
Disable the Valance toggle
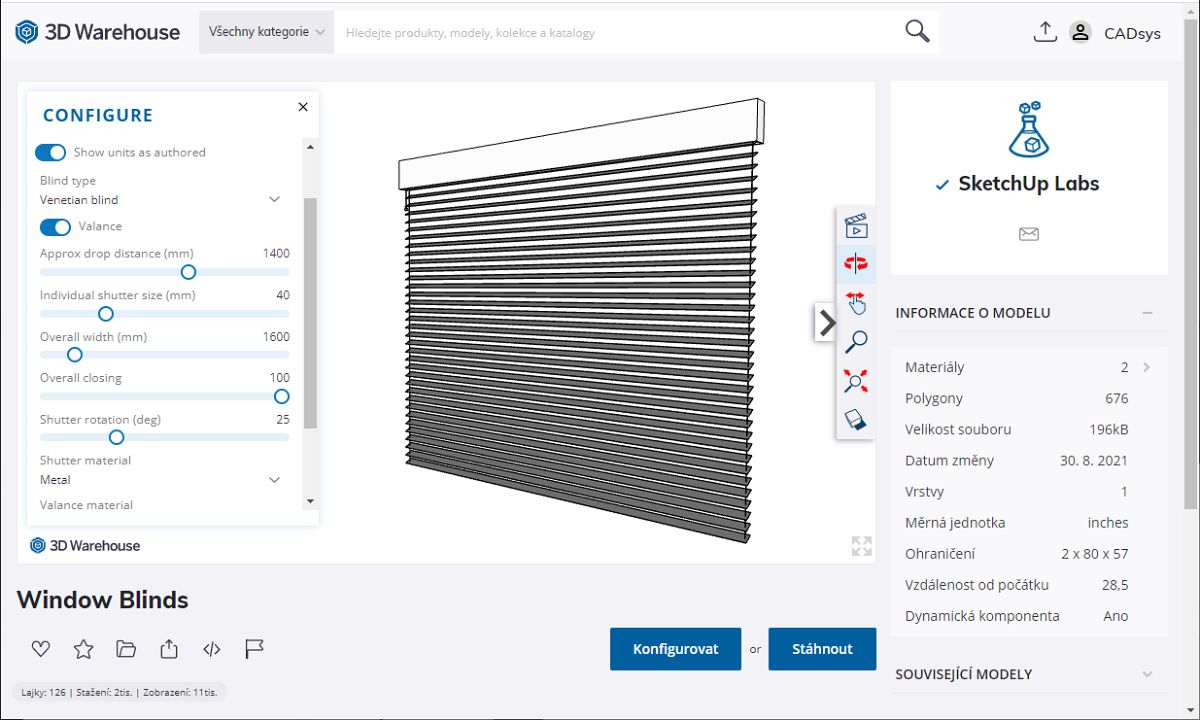55,227
